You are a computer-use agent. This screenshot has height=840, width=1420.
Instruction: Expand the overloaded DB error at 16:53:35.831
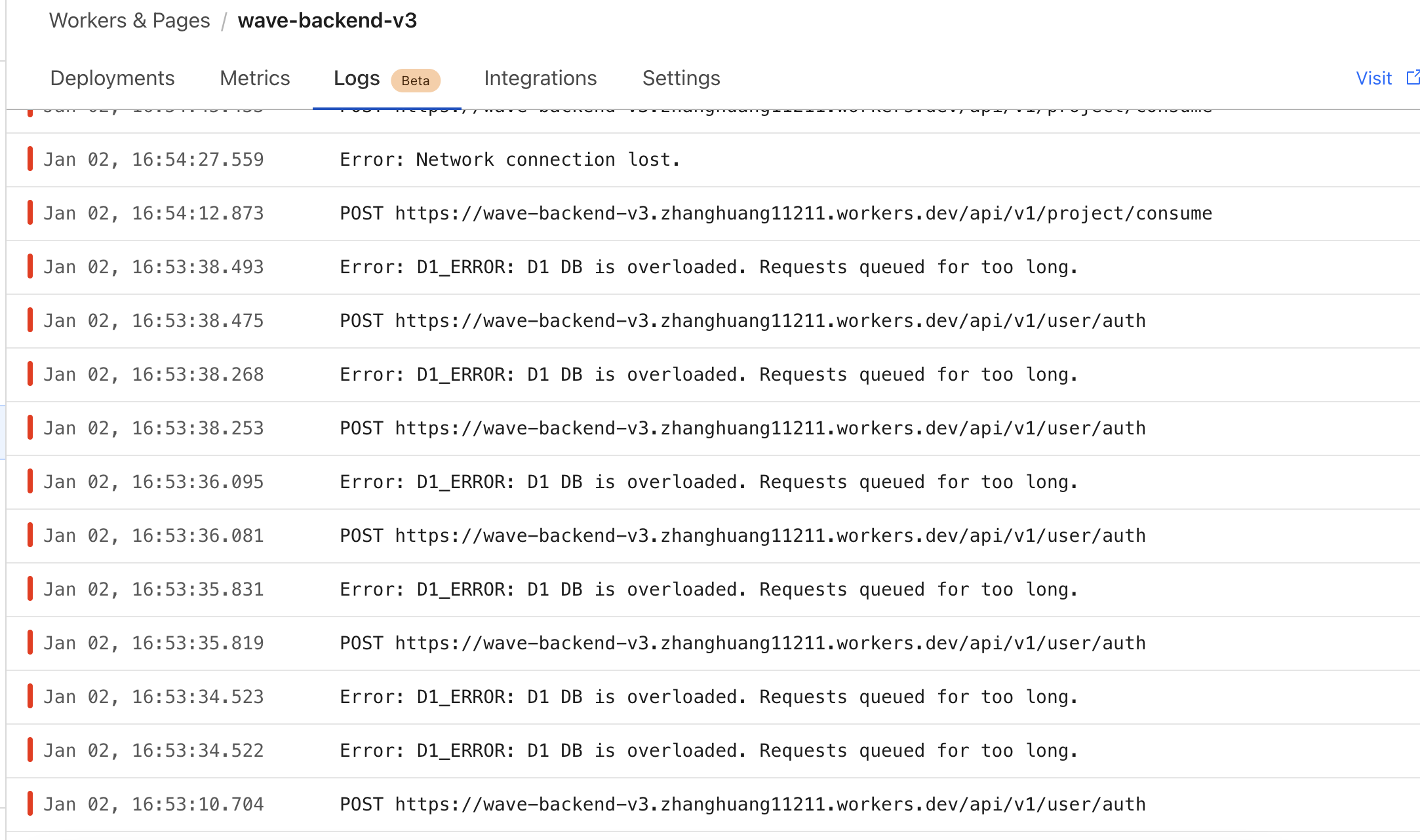pos(708,590)
